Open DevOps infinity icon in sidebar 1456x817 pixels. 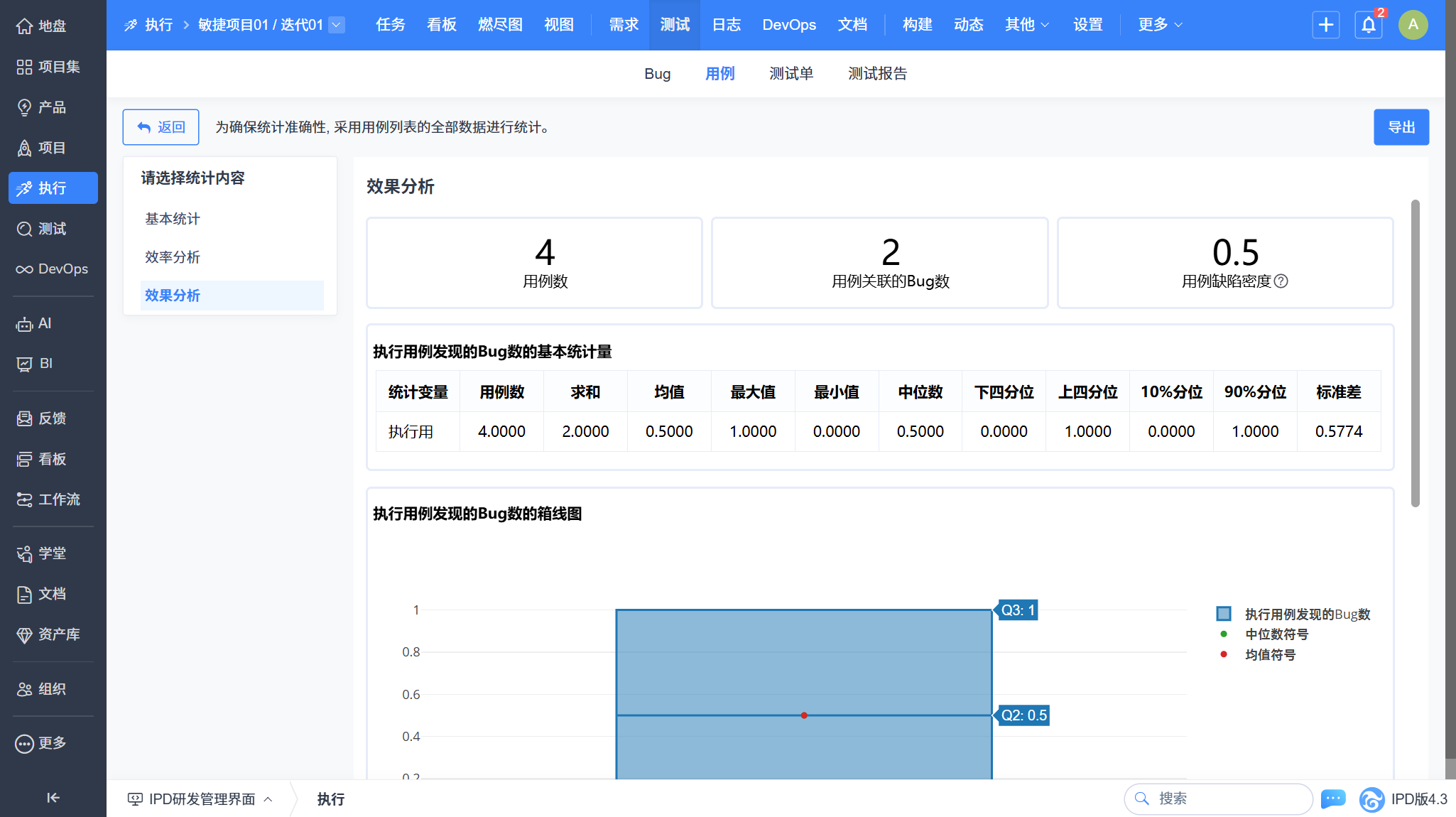[25, 269]
